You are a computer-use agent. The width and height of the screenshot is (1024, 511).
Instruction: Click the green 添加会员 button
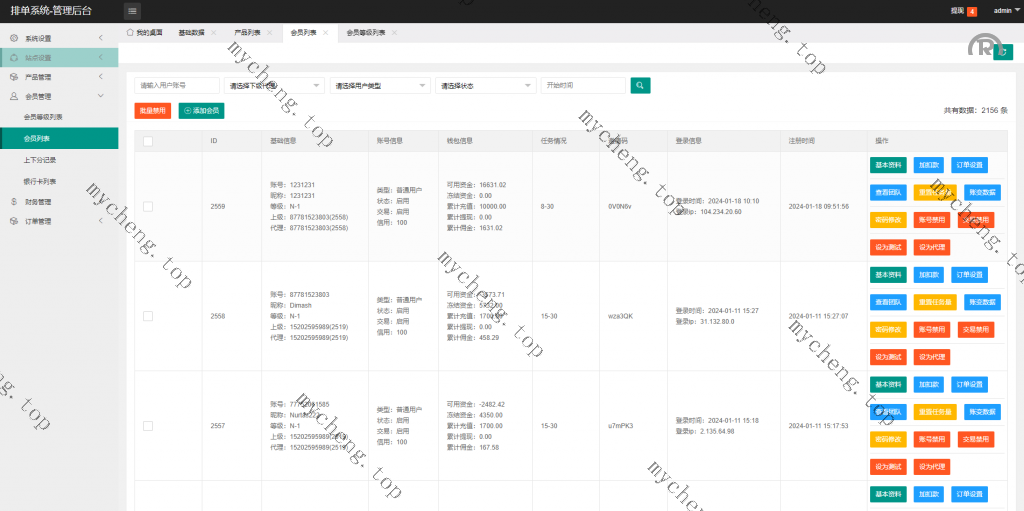pos(201,111)
